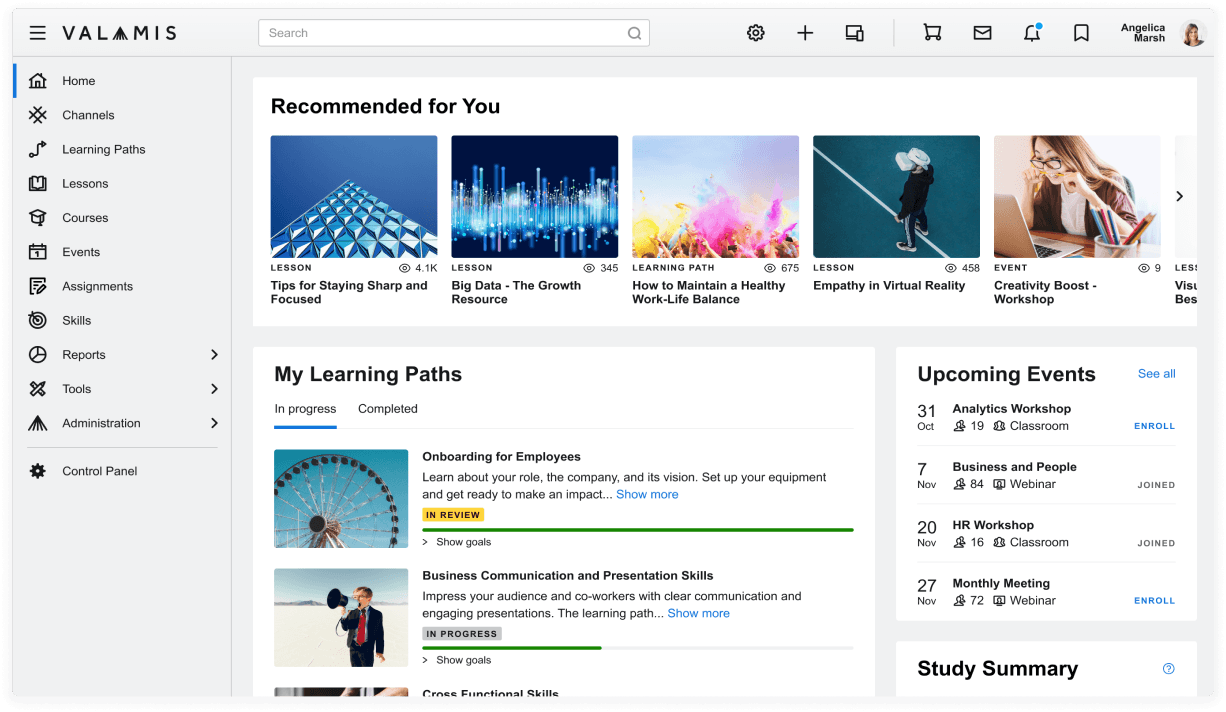
Task: Expand the Tools submenu chevron
Action: tap(214, 389)
